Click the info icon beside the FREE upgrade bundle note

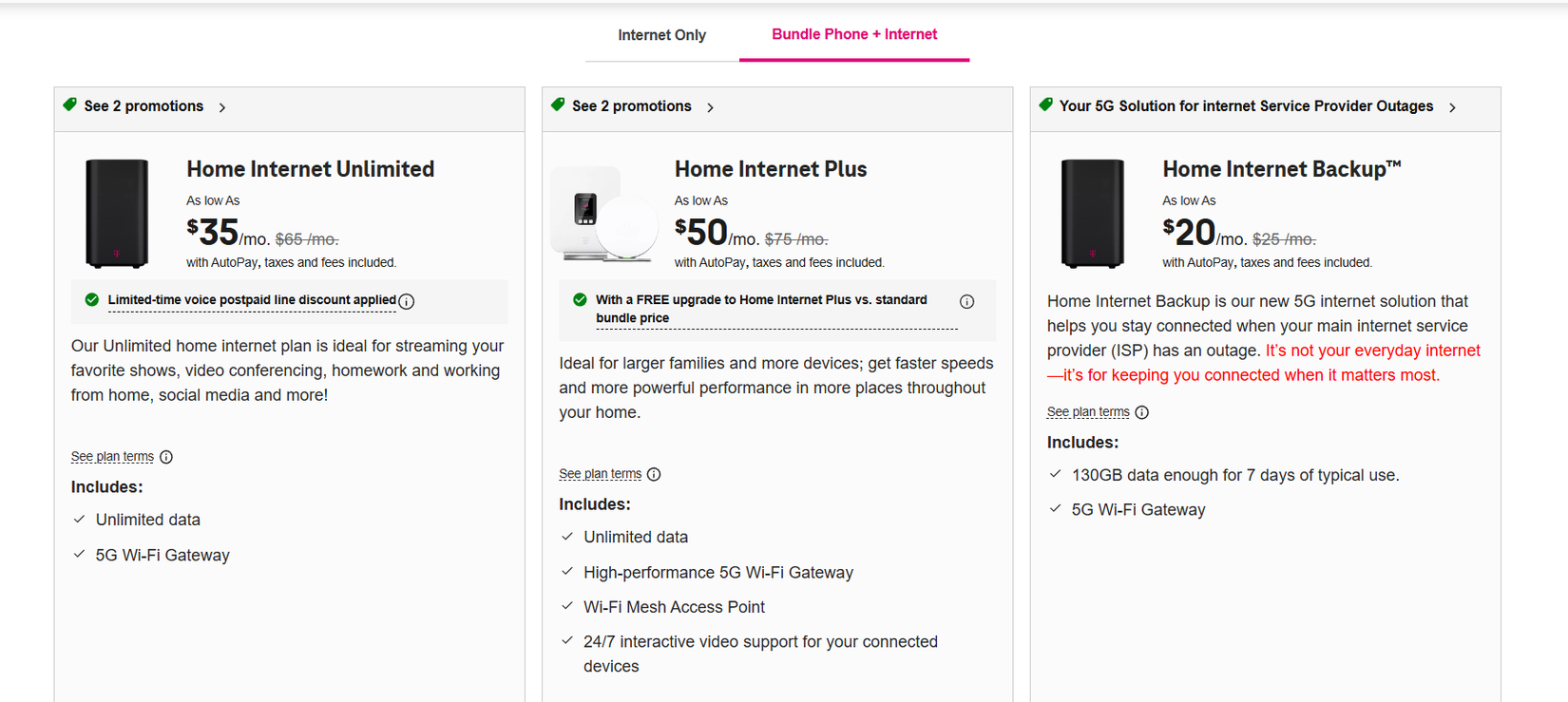point(967,301)
